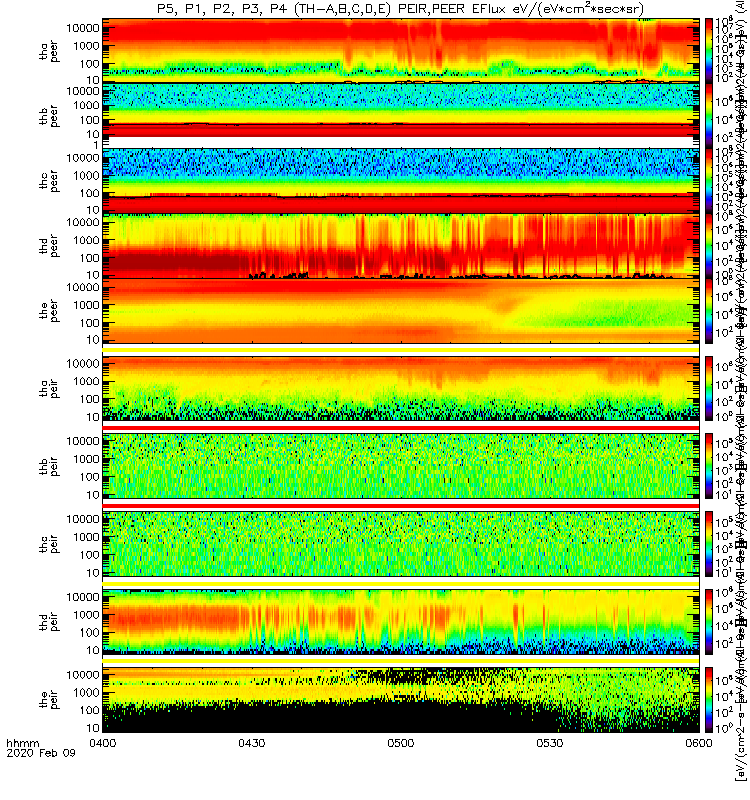
Task: Click the 'hhmm' axis unit label
Action: pos(22,743)
